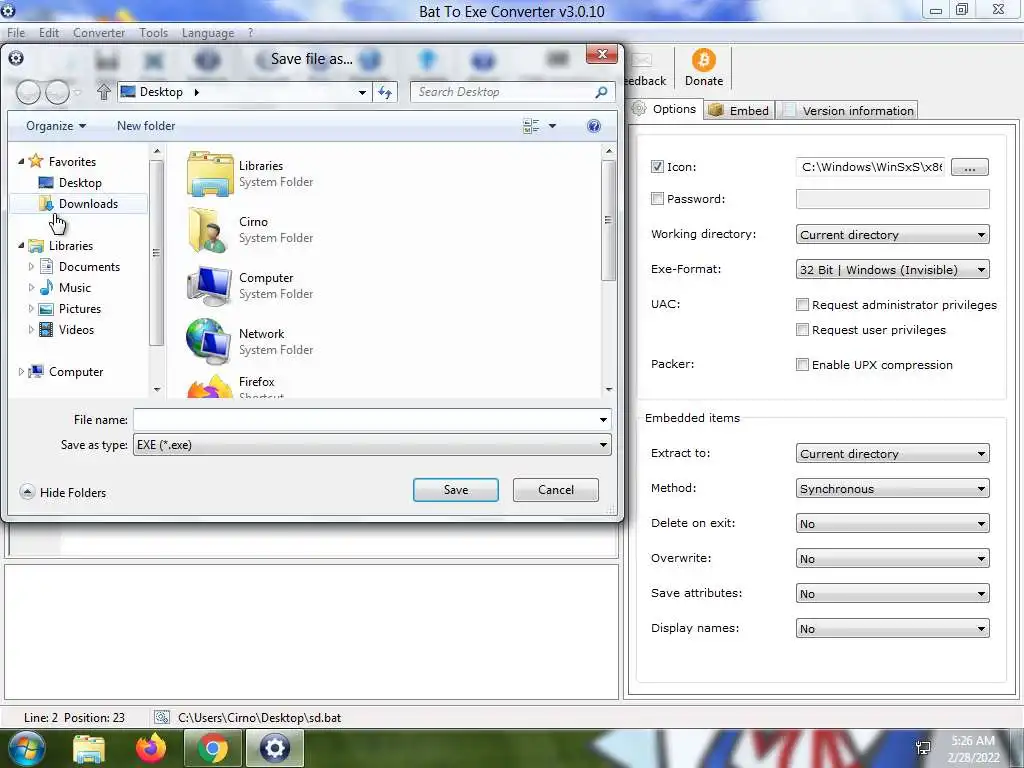The image size is (1024, 768).
Task: Click the icon browse "..." button
Action: pyautogui.click(x=970, y=167)
